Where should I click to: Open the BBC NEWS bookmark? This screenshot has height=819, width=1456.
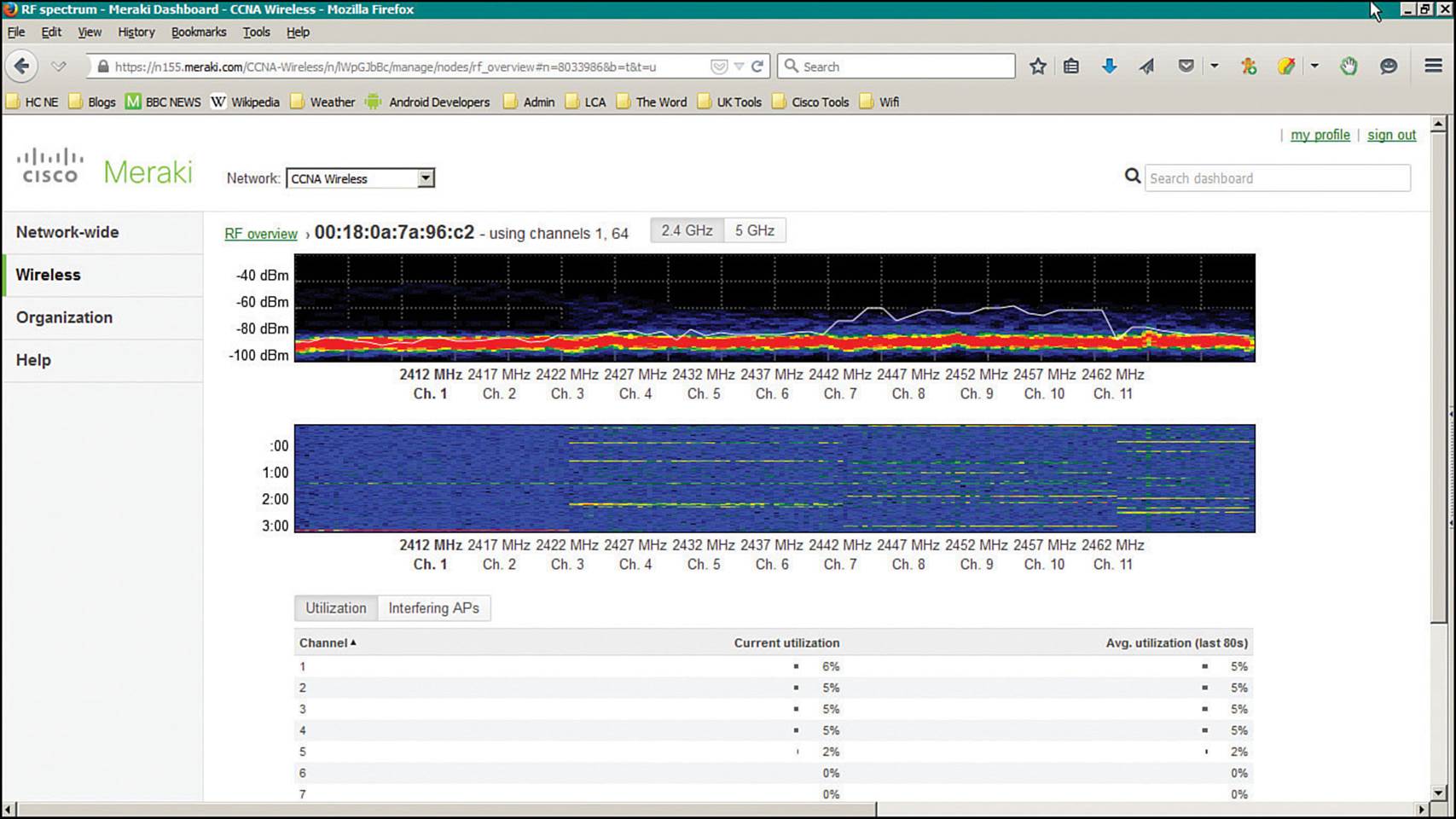coord(163,102)
